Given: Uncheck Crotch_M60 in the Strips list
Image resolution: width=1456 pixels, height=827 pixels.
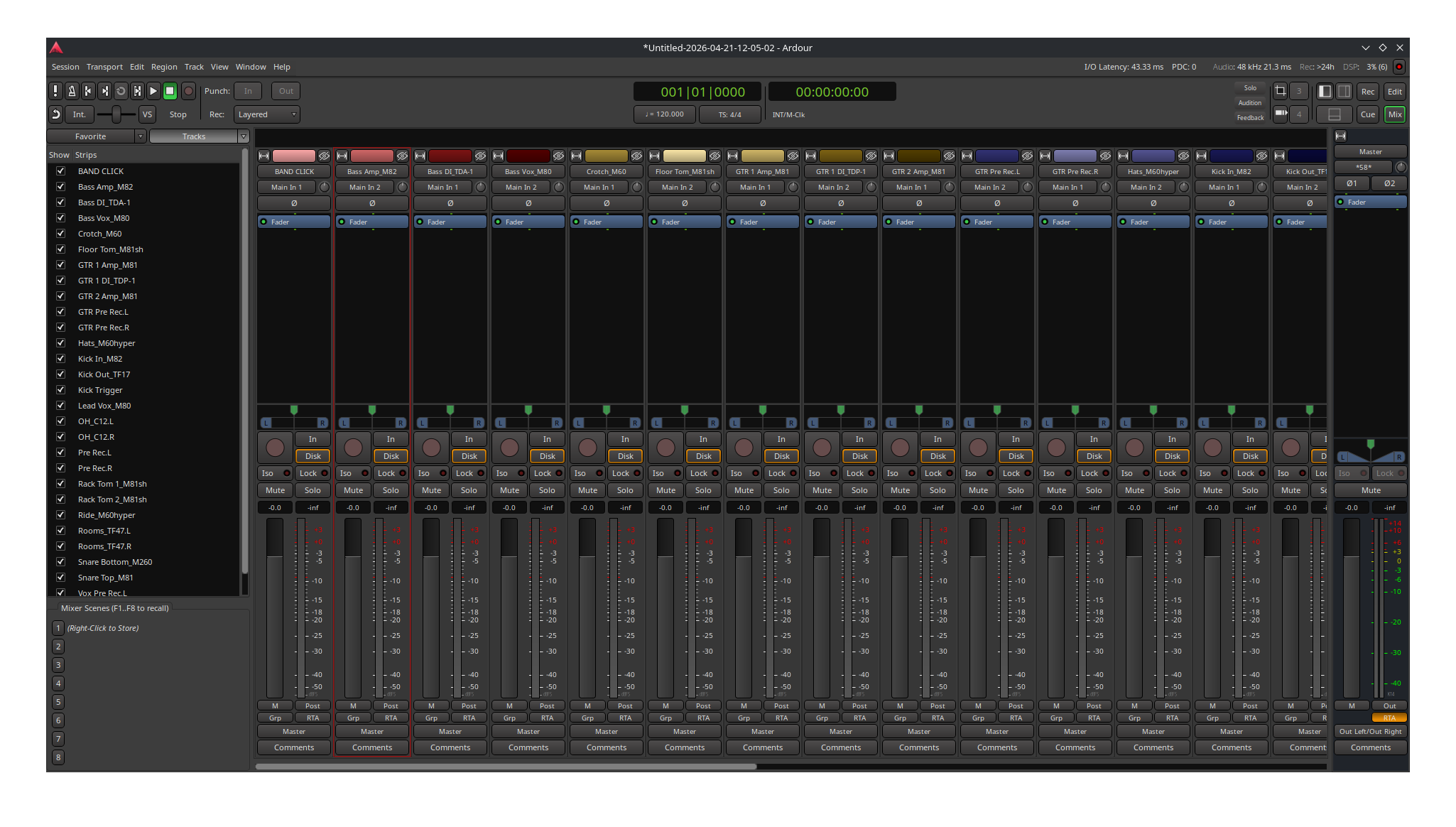Looking at the screenshot, I should click(60, 233).
